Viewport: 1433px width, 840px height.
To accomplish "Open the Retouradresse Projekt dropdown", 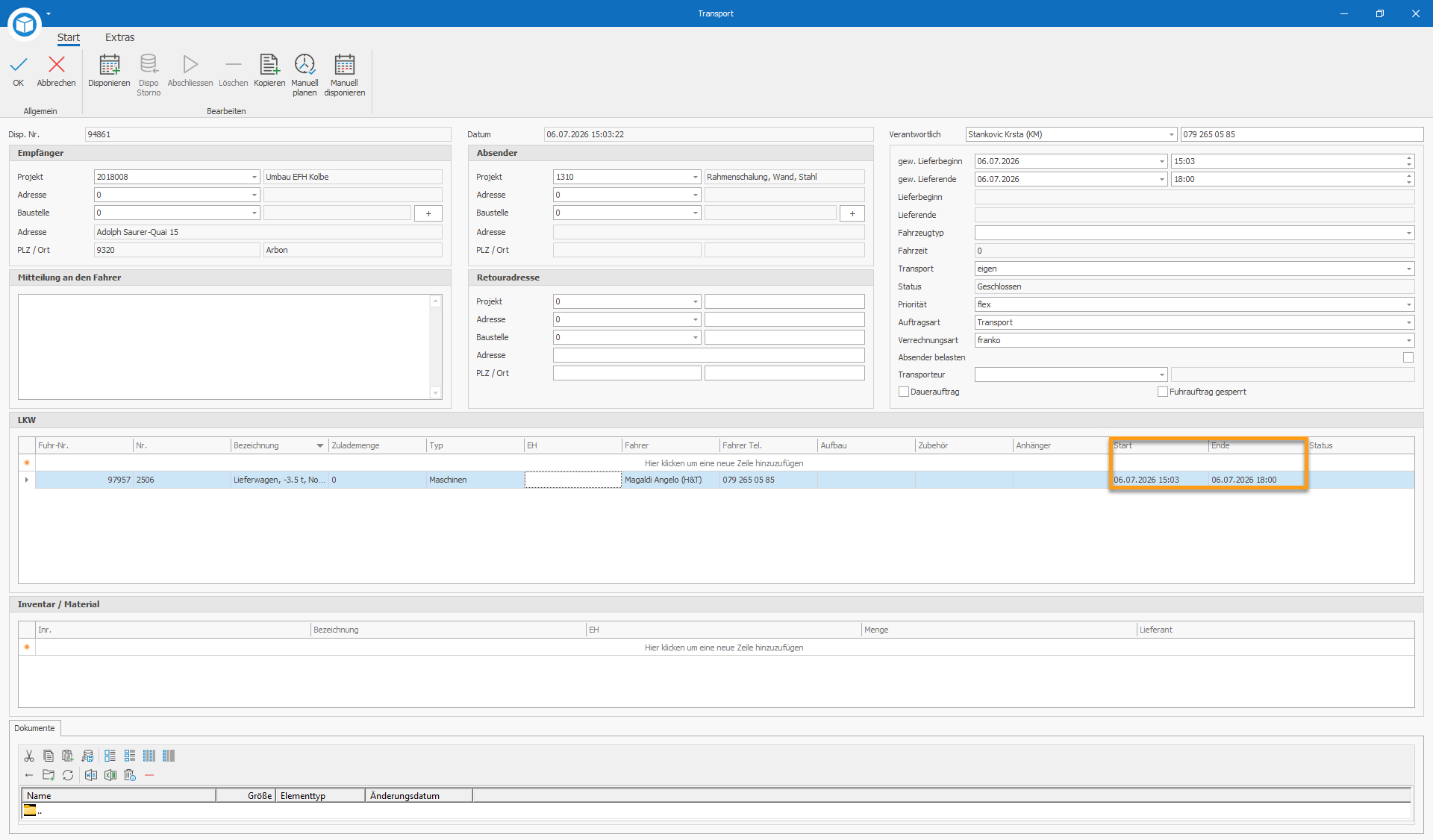I will pos(695,301).
